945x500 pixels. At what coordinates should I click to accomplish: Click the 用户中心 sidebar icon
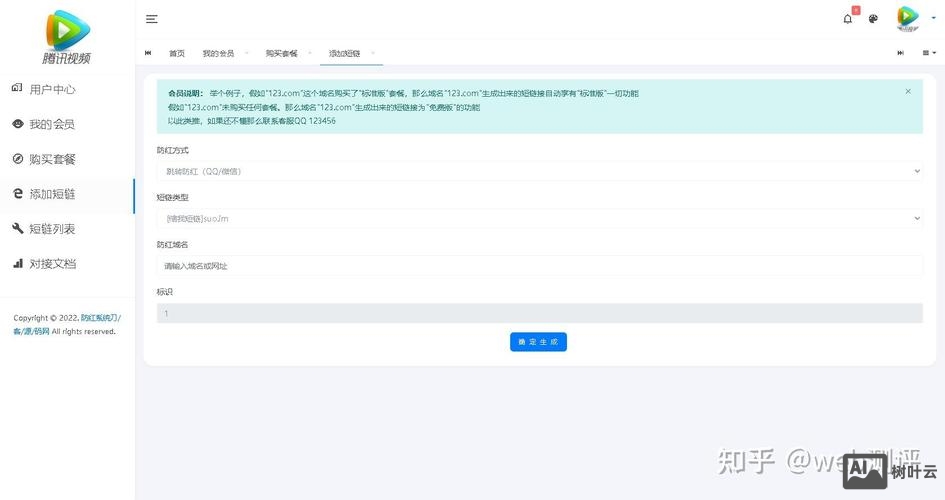17,88
